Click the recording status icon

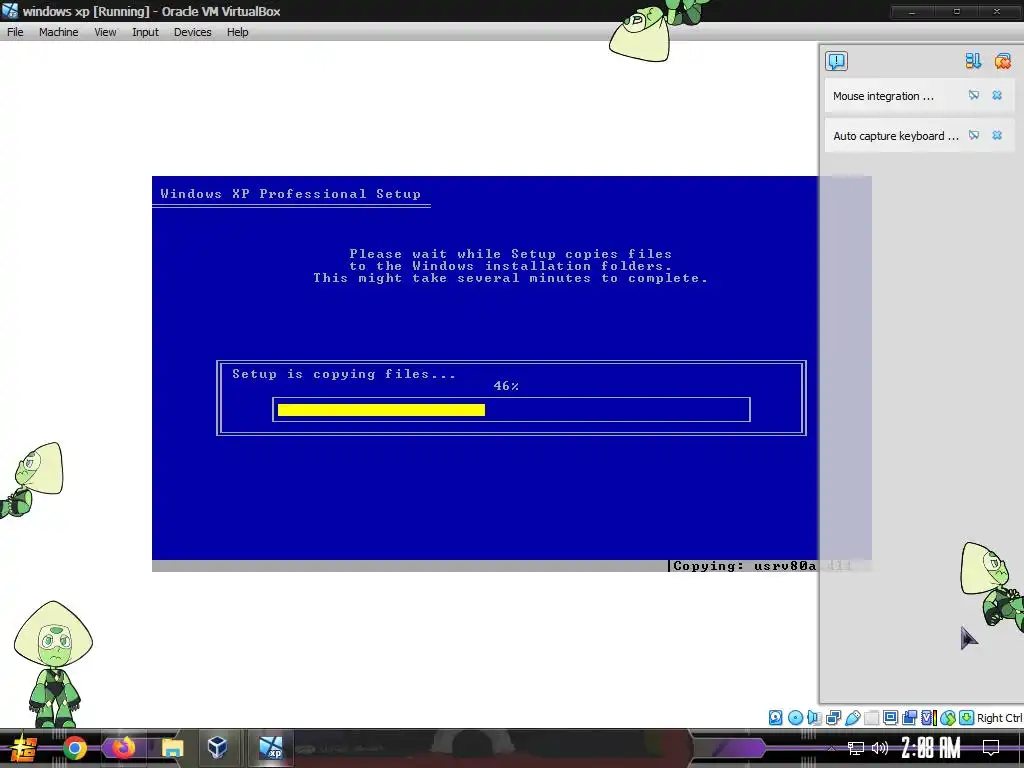909,718
